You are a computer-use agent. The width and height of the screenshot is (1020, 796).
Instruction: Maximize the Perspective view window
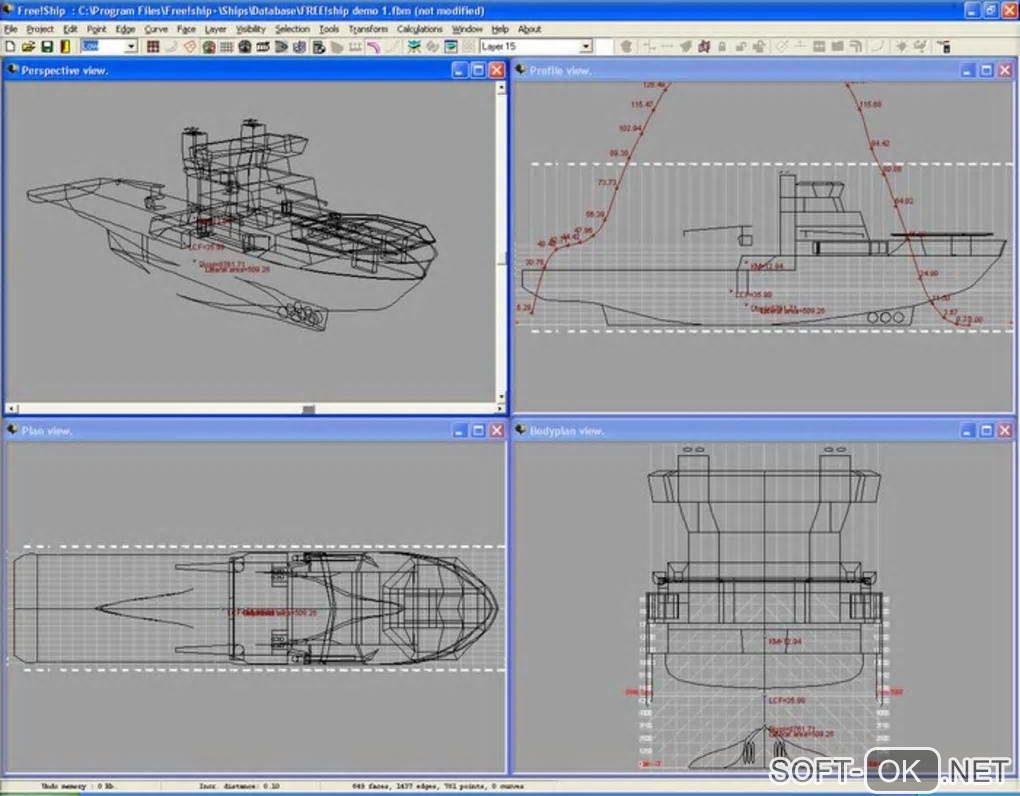pos(478,70)
